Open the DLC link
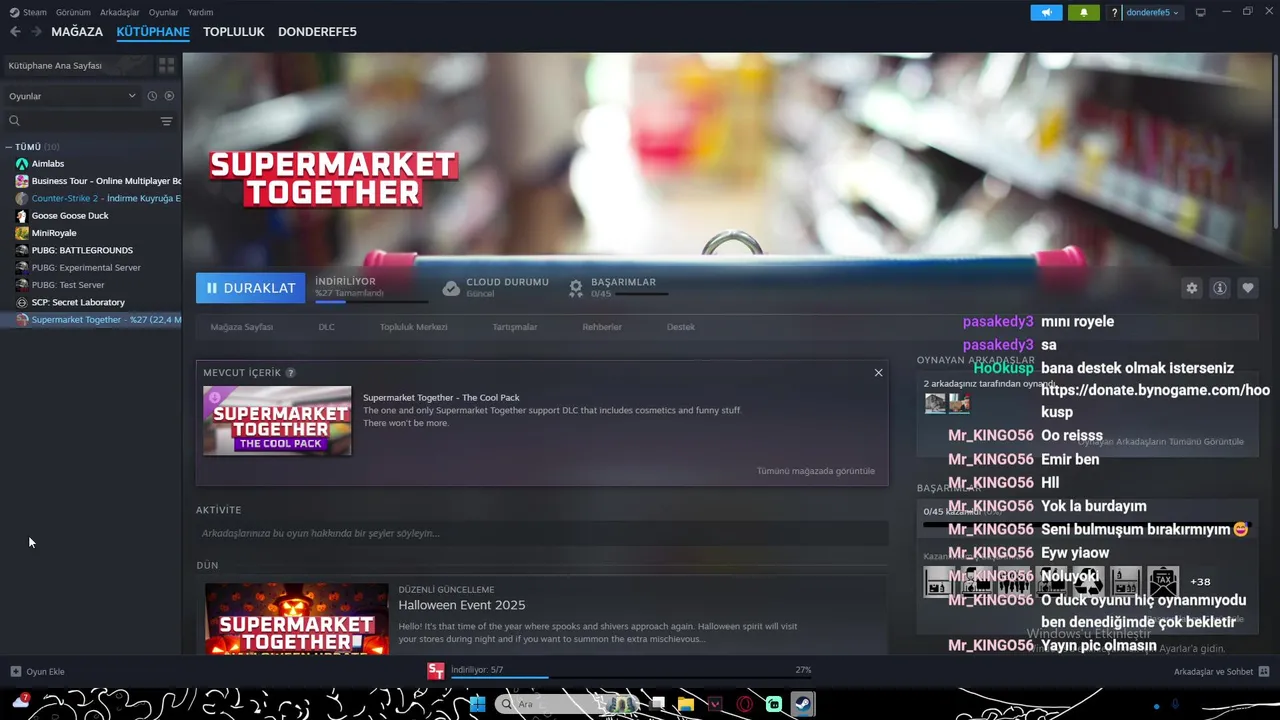This screenshot has width=1280, height=720. click(327, 327)
